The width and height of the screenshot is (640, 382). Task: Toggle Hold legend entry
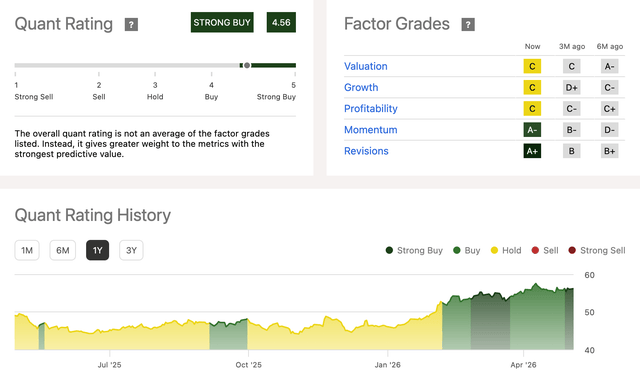[506, 250]
